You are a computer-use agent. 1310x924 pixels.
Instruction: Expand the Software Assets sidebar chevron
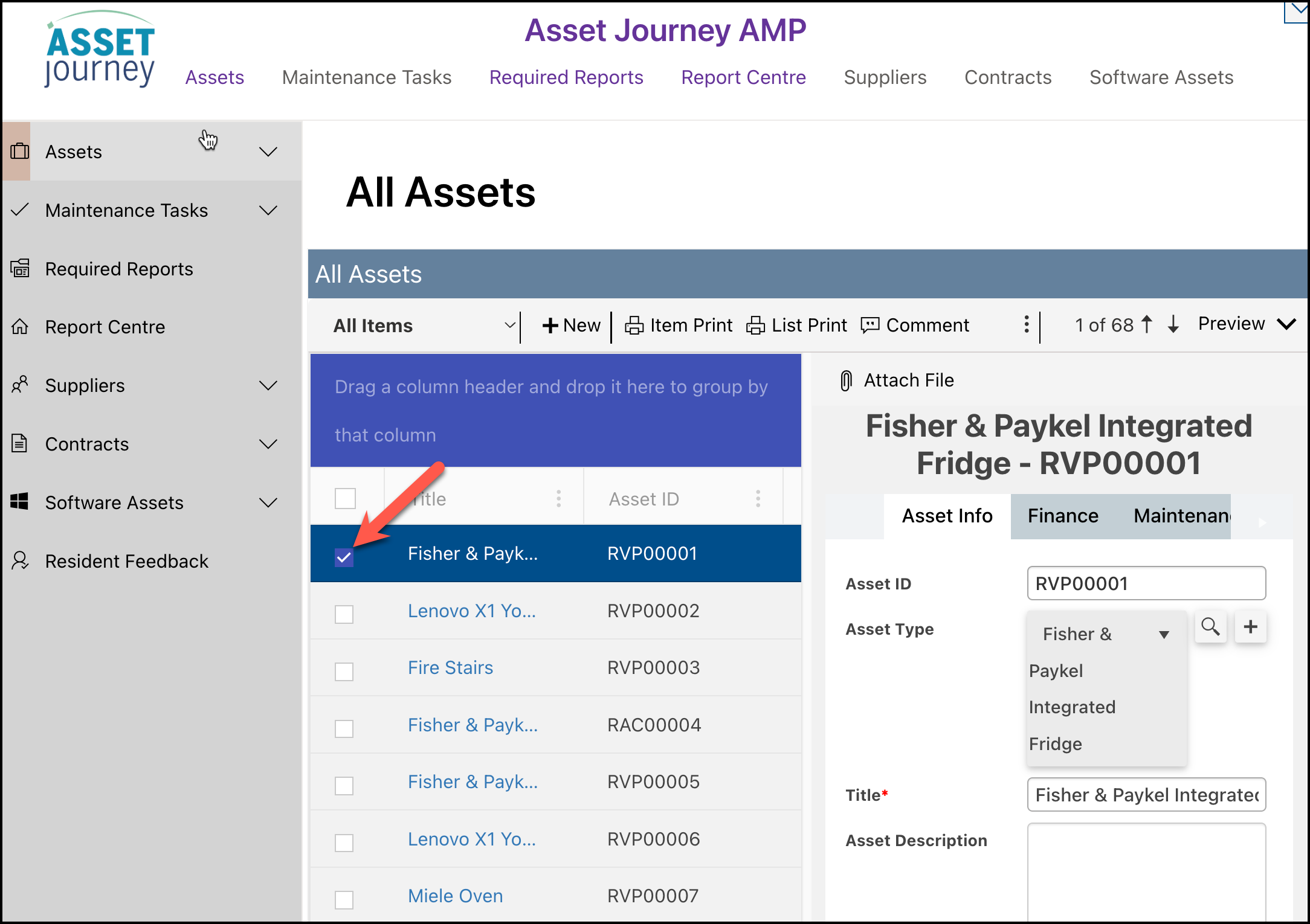tap(268, 502)
